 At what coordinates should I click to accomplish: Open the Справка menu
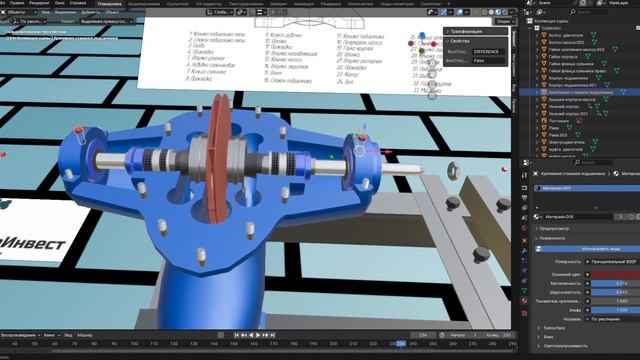[78, 3]
